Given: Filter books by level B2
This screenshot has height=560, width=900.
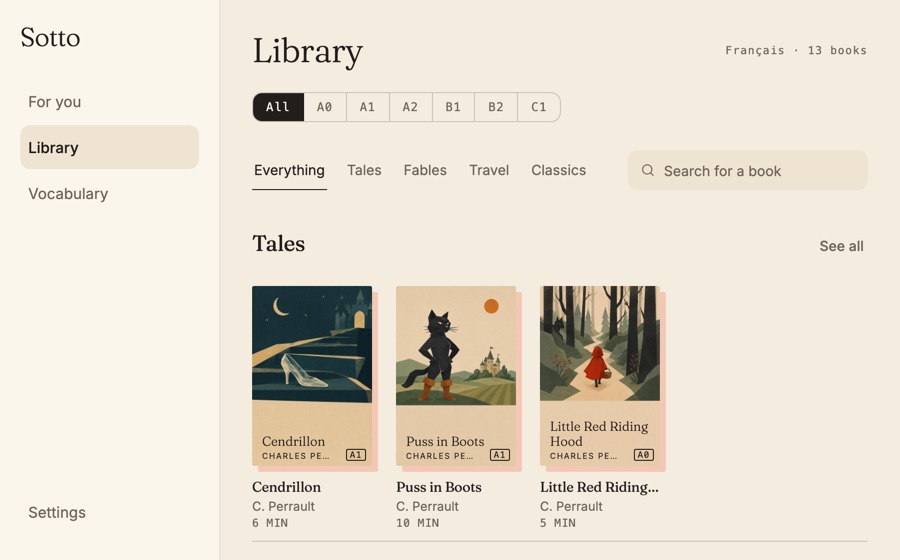Looking at the screenshot, I should [496, 107].
